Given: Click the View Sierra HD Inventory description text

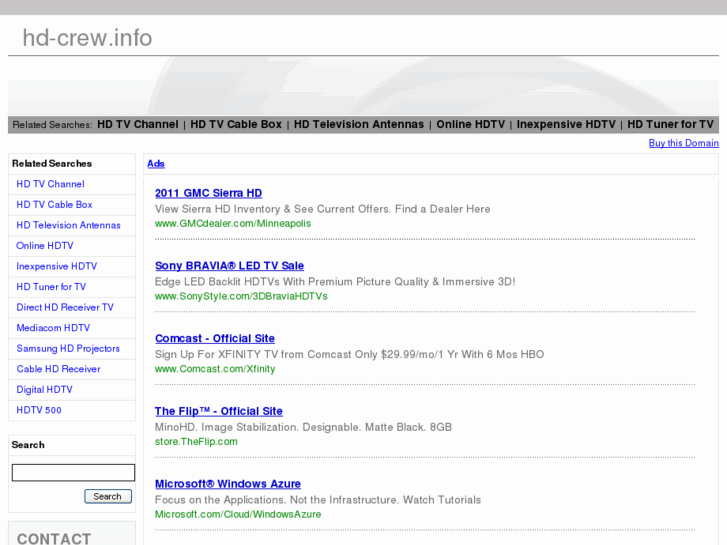Looking at the screenshot, I should (322, 209).
